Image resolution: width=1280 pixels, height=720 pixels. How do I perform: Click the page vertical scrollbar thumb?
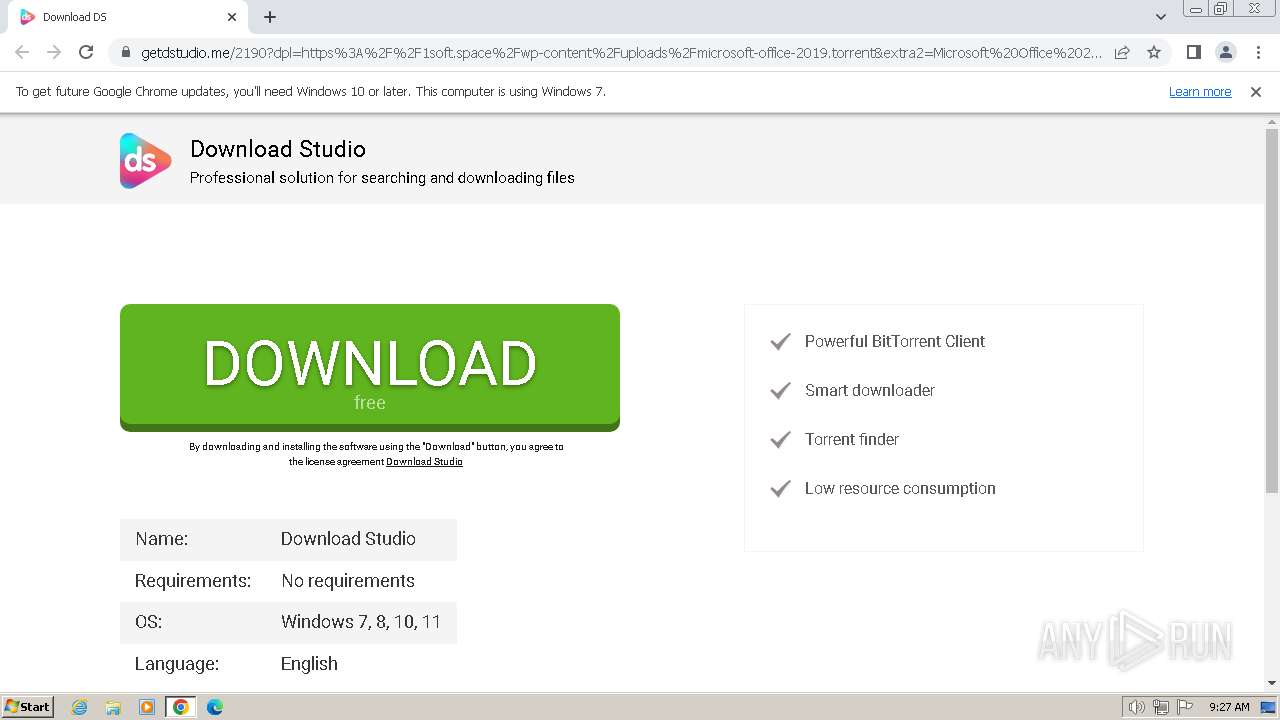click(1272, 310)
